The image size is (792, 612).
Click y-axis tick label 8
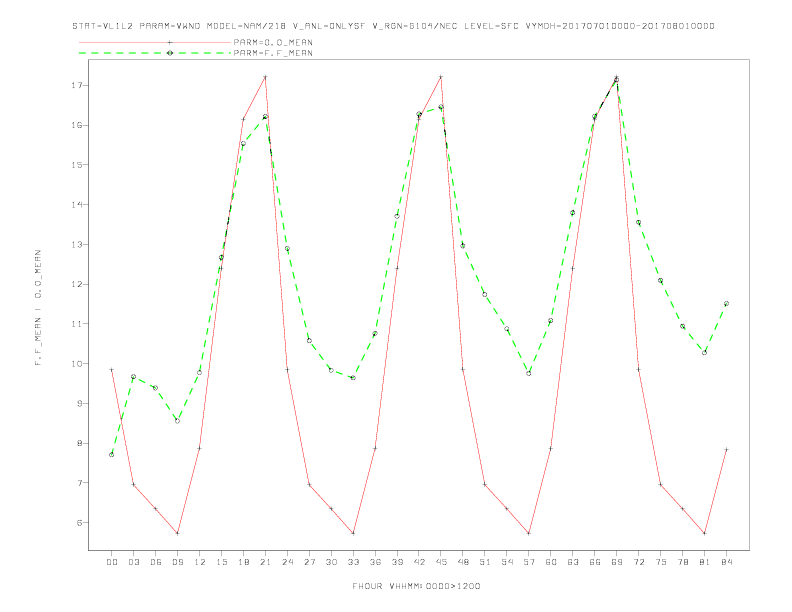(x=79, y=443)
